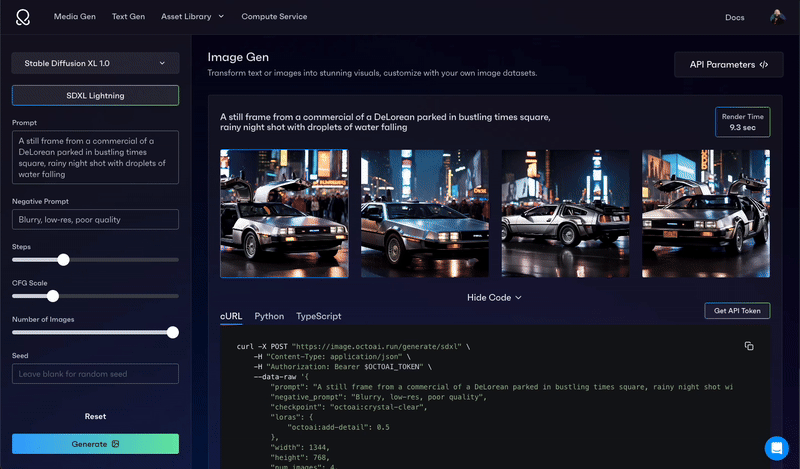Select the first generated DeLorean image
Viewport: 800px width, 469px height.
click(x=284, y=213)
